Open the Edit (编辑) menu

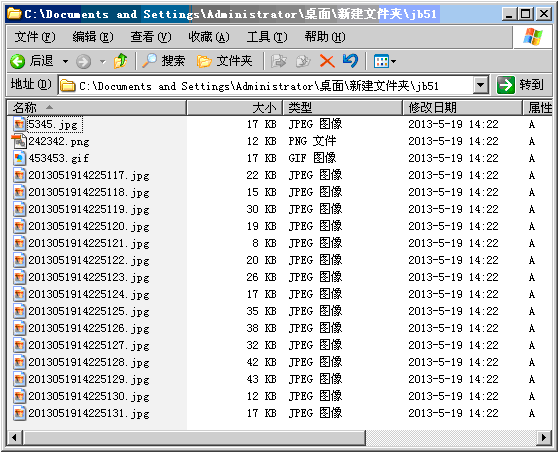click(x=93, y=37)
